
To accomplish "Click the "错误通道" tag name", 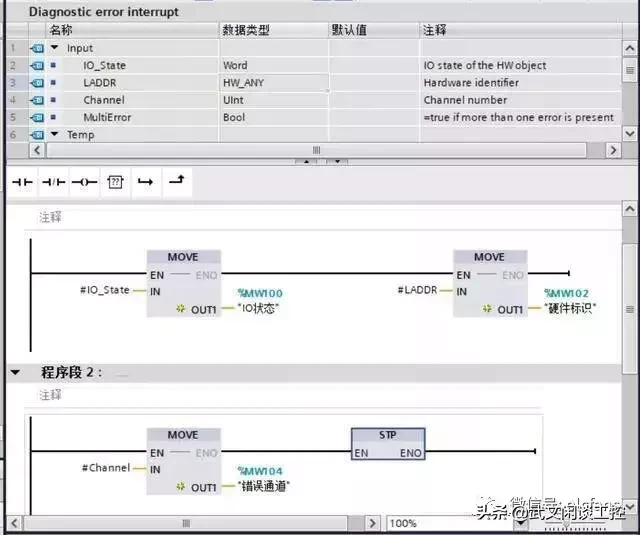I will click(263, 486).
